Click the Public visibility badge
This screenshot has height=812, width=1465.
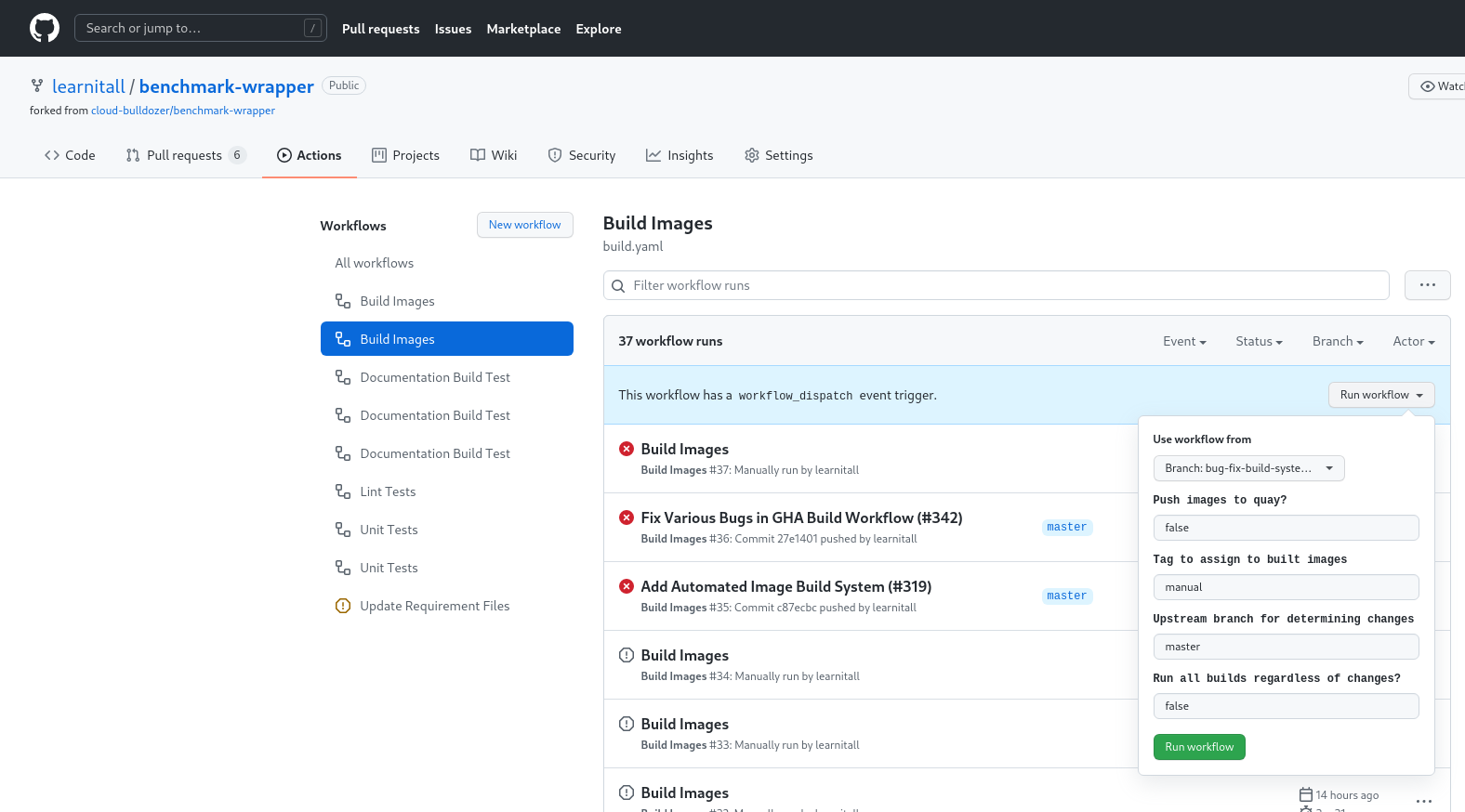[344, 85]
